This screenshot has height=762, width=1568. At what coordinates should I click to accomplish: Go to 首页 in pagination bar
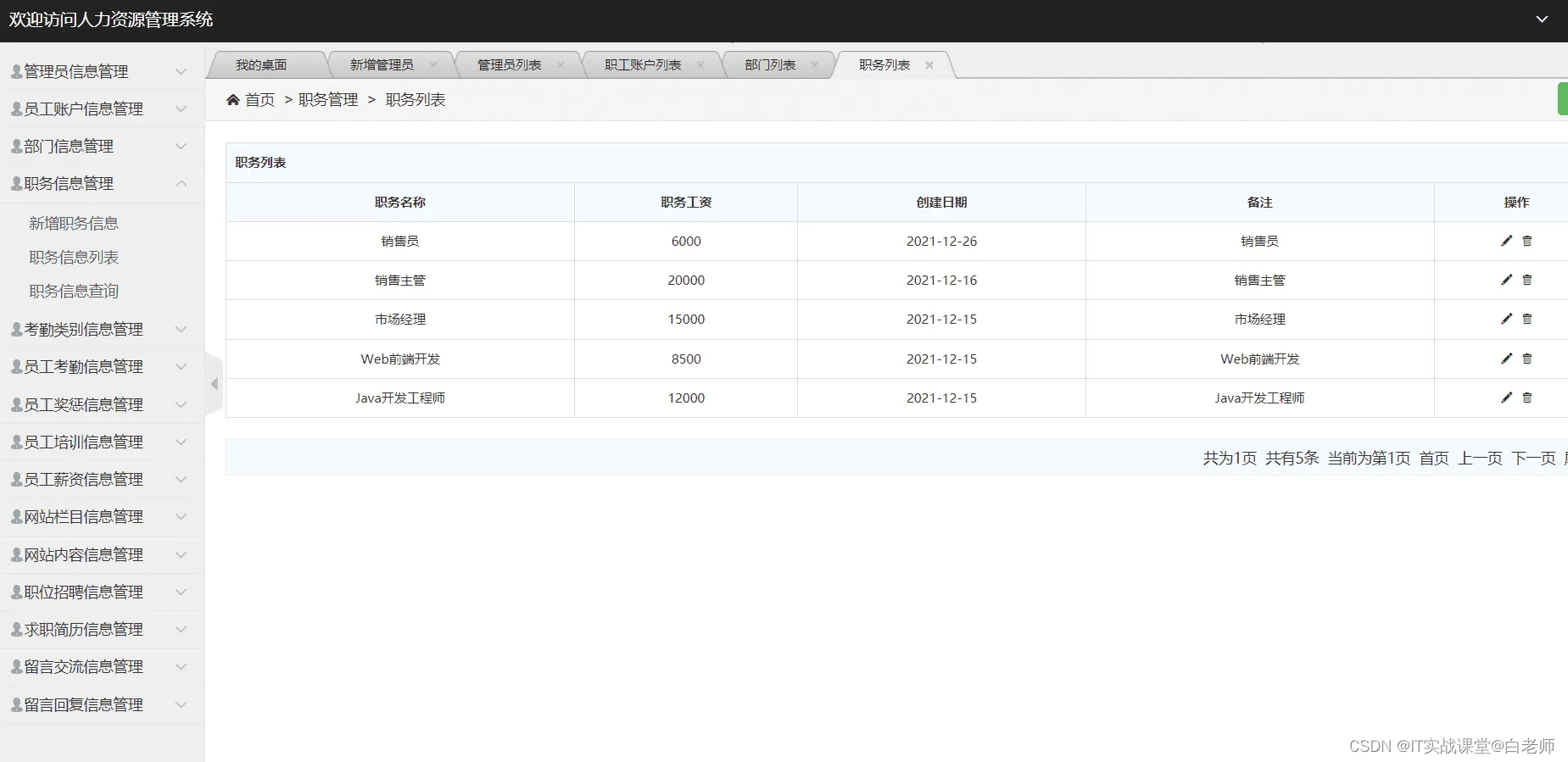(x=1434, y=459)
